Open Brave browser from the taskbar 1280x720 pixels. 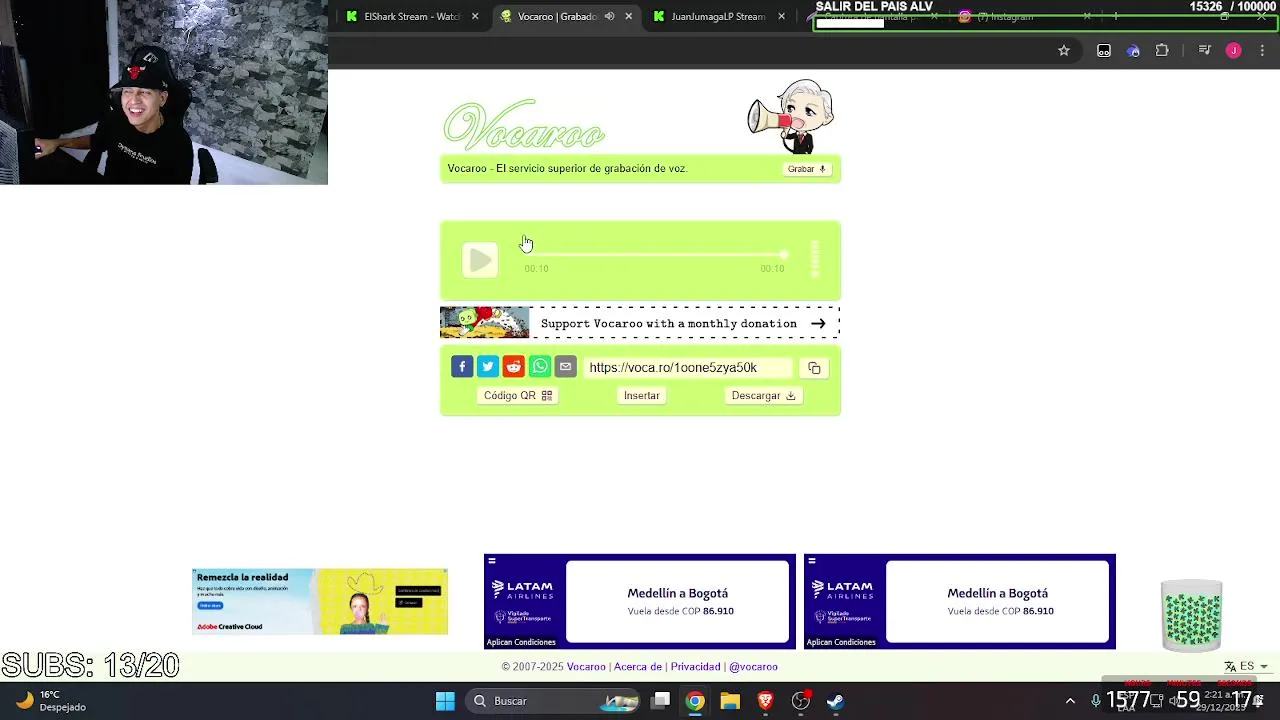[x=765, y=701]
